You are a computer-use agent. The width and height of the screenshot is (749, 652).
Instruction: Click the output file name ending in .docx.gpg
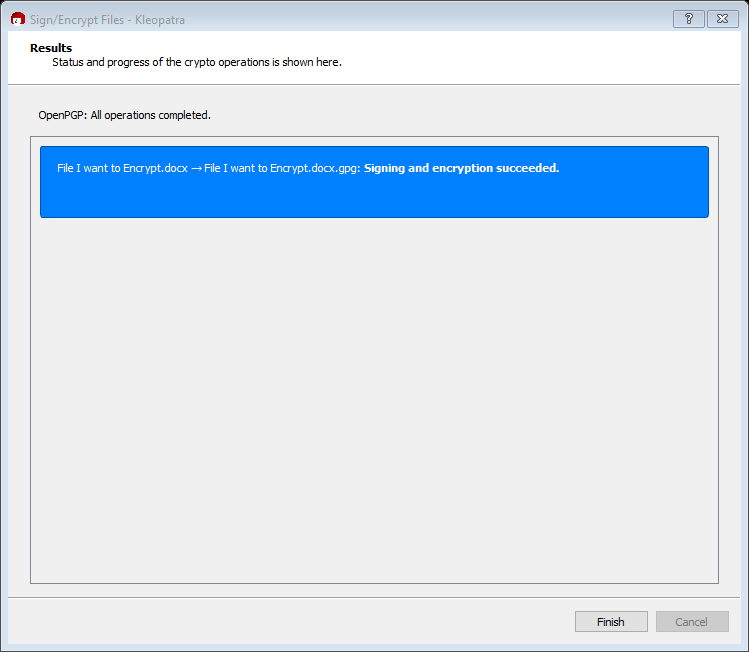click(279, 168)
